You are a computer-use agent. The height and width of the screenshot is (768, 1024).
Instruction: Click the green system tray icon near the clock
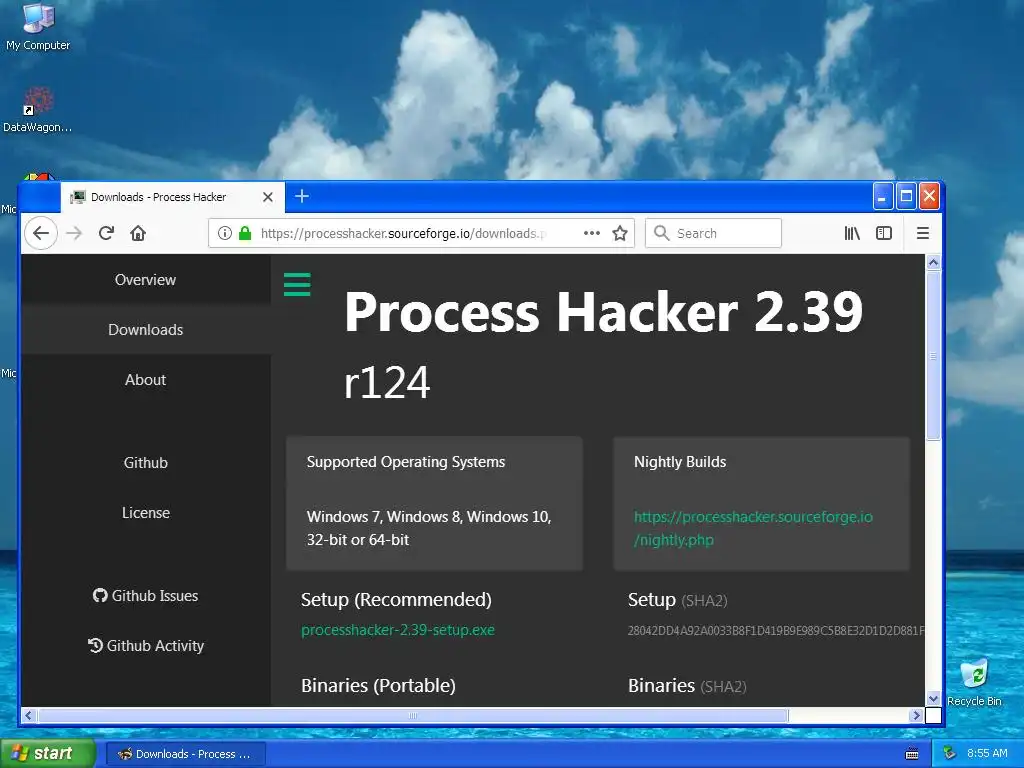pyautogui.click(x=950, y=754)
